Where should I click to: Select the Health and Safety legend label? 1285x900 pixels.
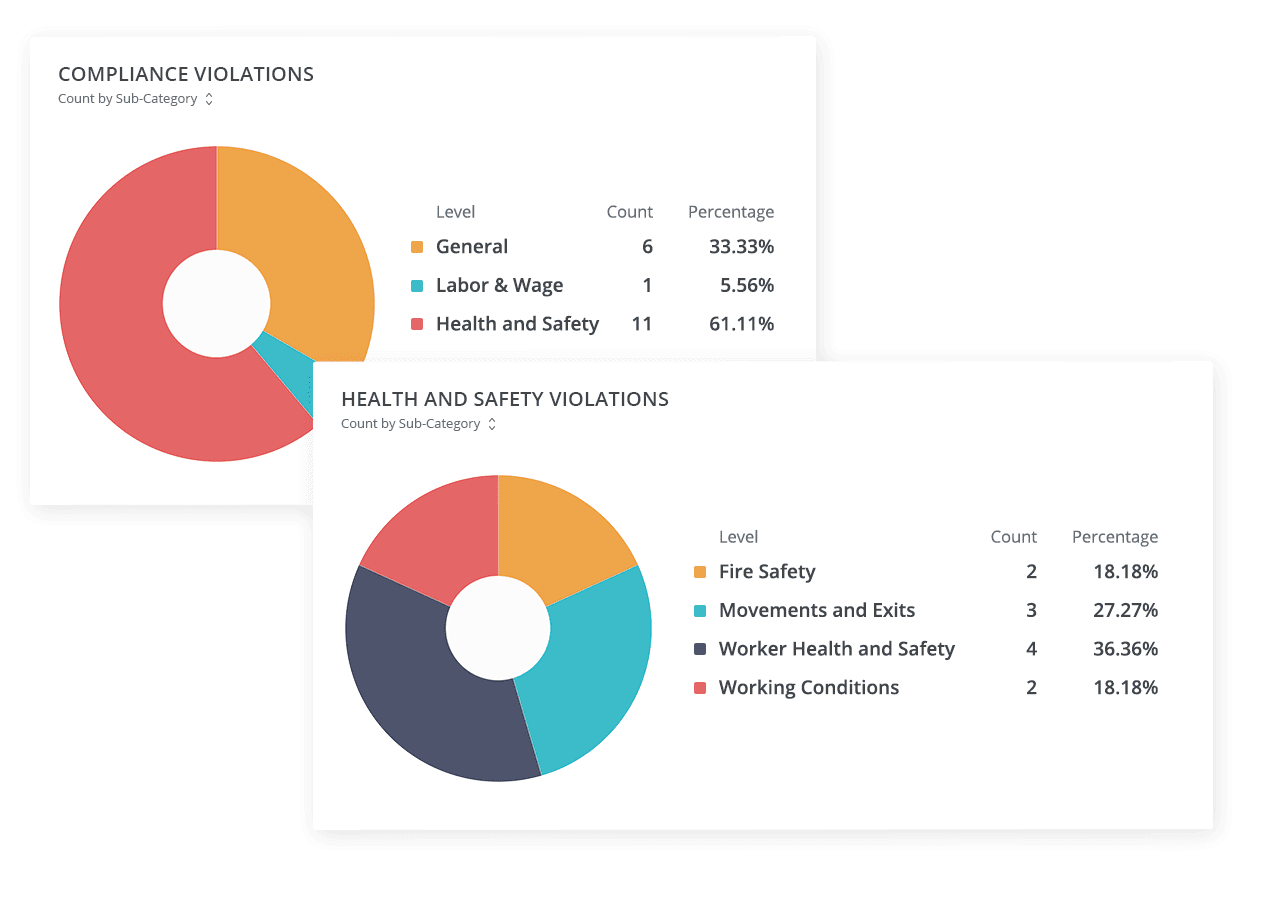(518, 324)
